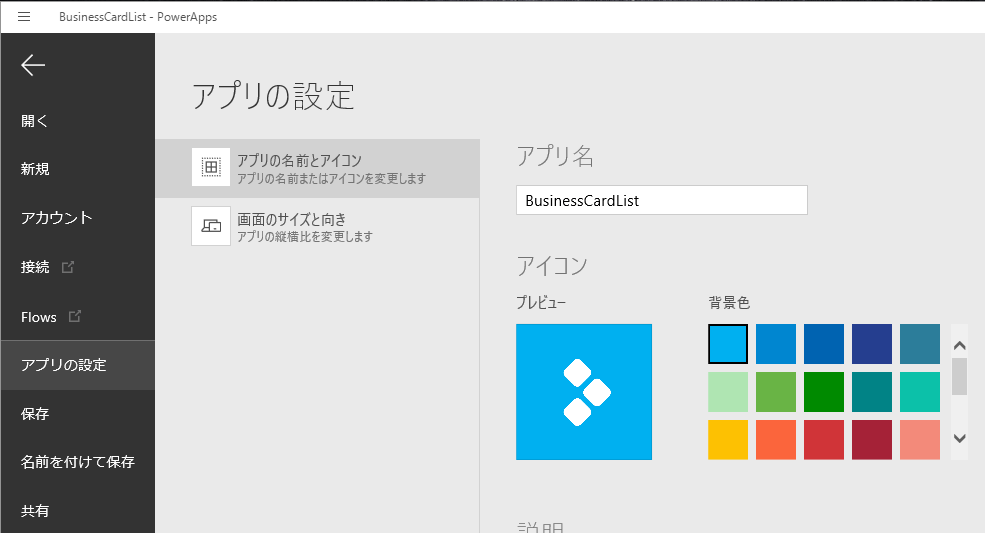
Task: Select 画面のサイズと向き settings tab
Action: coord(317,226)
